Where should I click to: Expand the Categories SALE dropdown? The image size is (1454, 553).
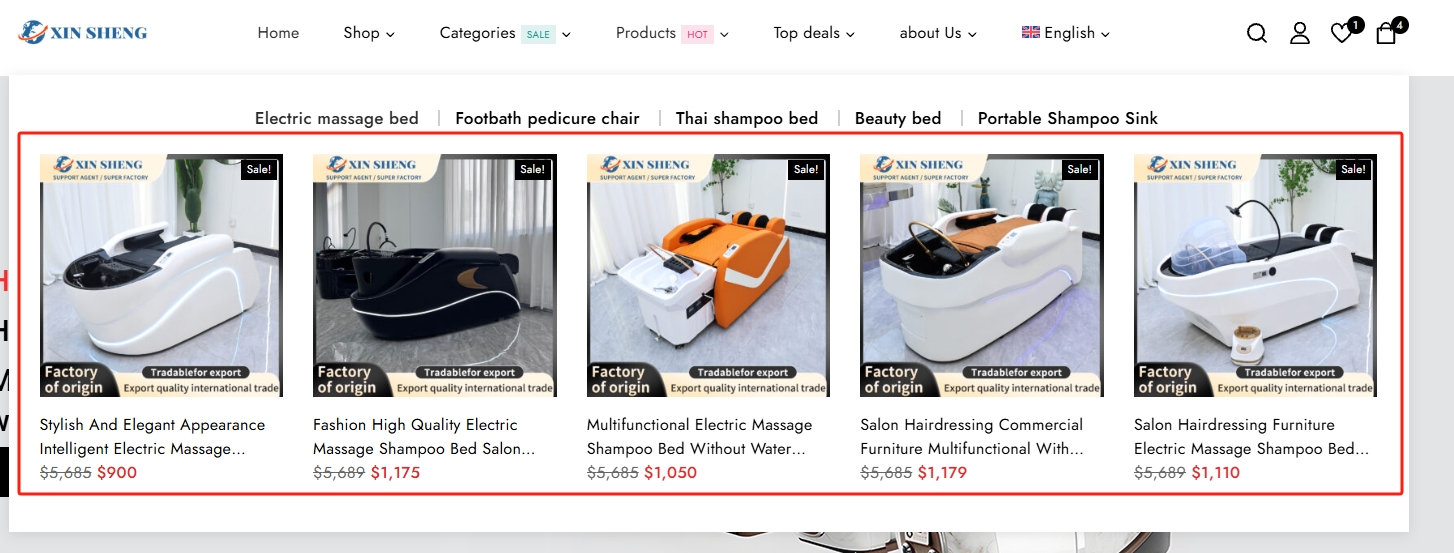click(x=505, y=33)
